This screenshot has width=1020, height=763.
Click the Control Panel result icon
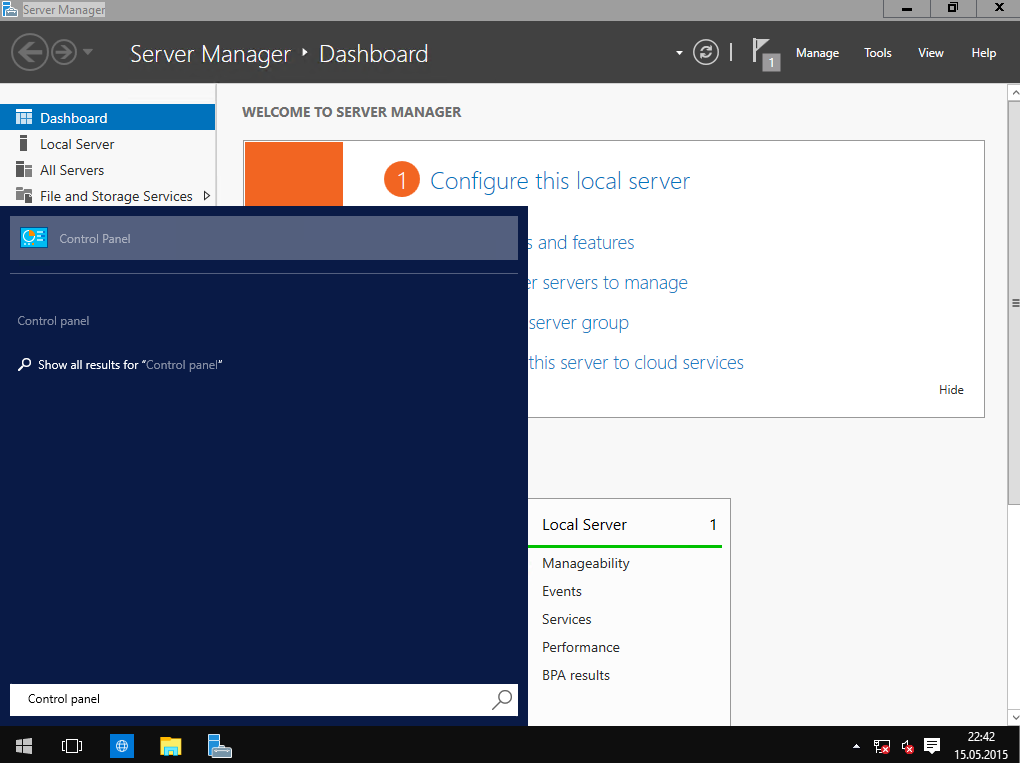coord(34,238)
